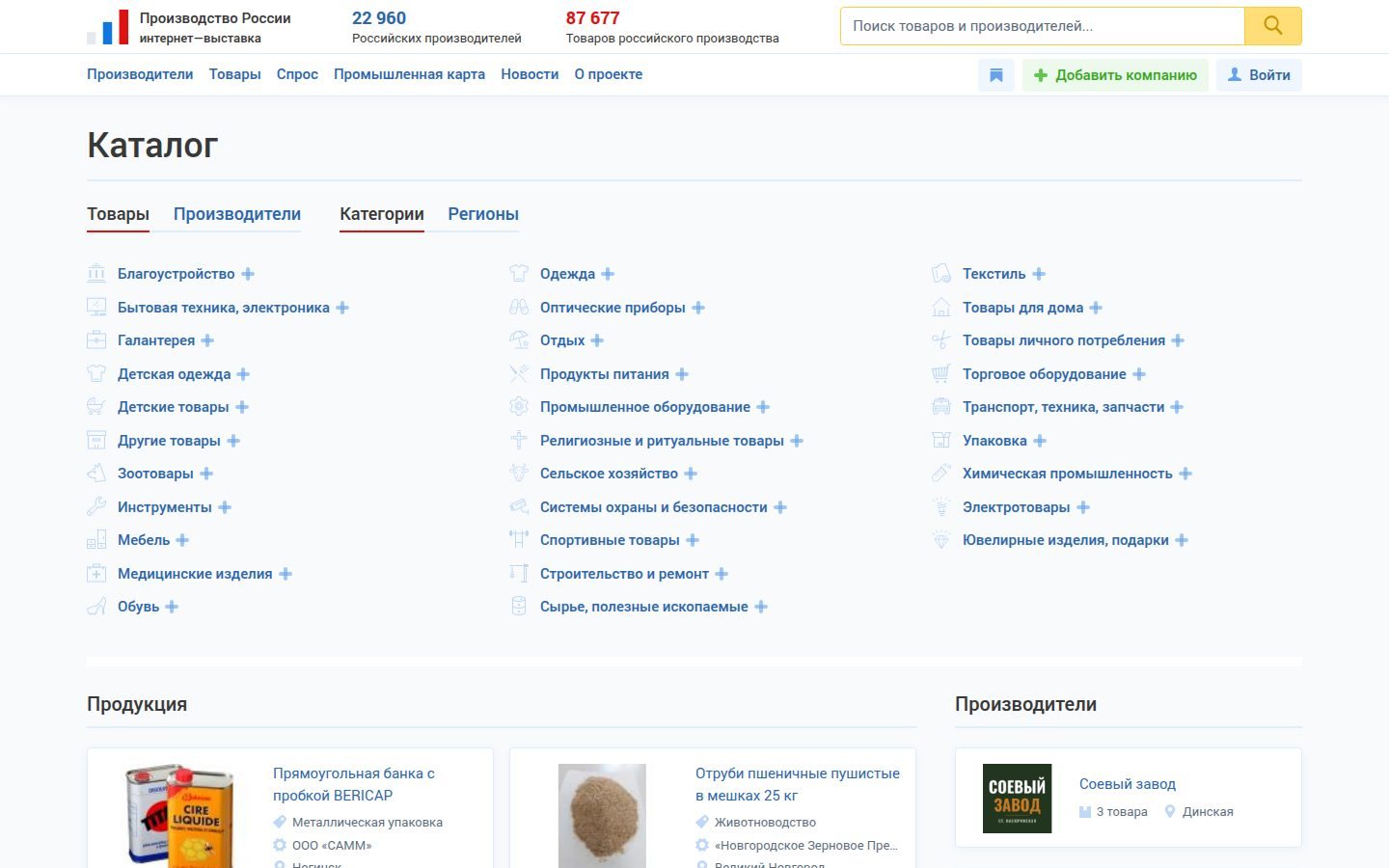Open the Спортивные товары category link

[610, 540]
